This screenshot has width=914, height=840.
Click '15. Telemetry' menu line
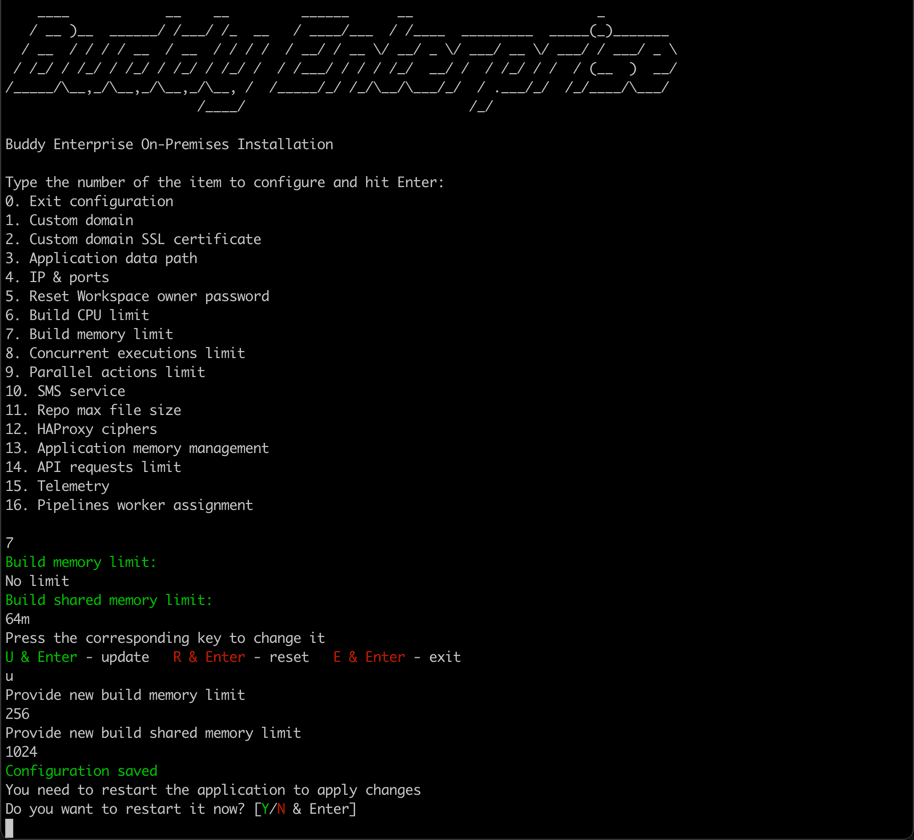click(x=57, y=486)
